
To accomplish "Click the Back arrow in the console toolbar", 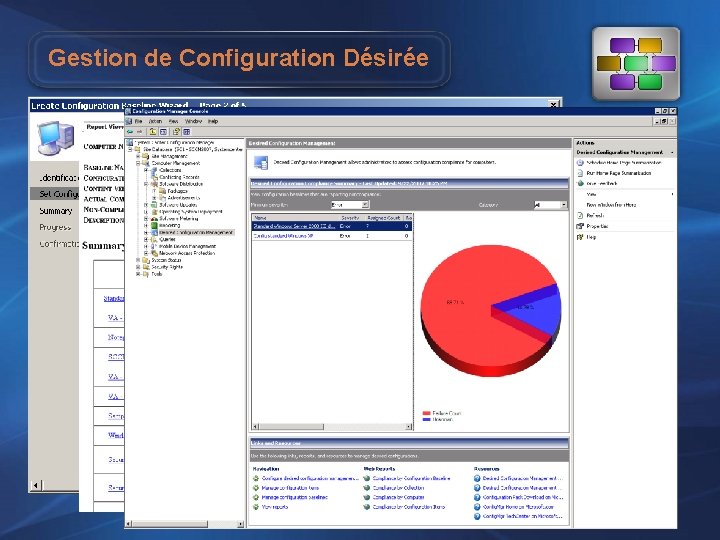I will pyautogui.click(x=129, y=132).
